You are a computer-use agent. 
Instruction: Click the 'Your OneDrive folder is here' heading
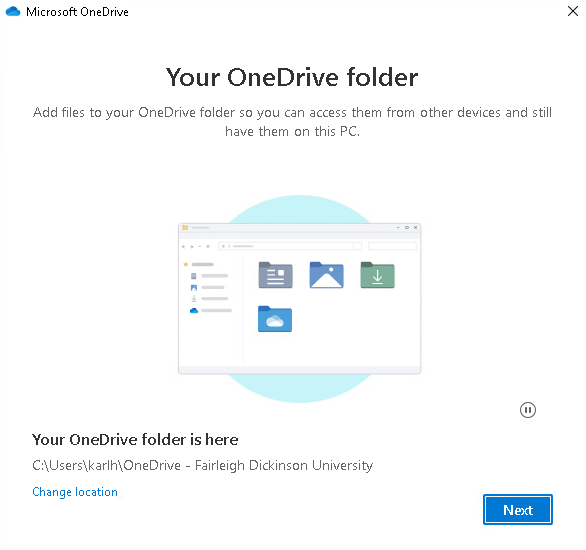coord(135,440)
